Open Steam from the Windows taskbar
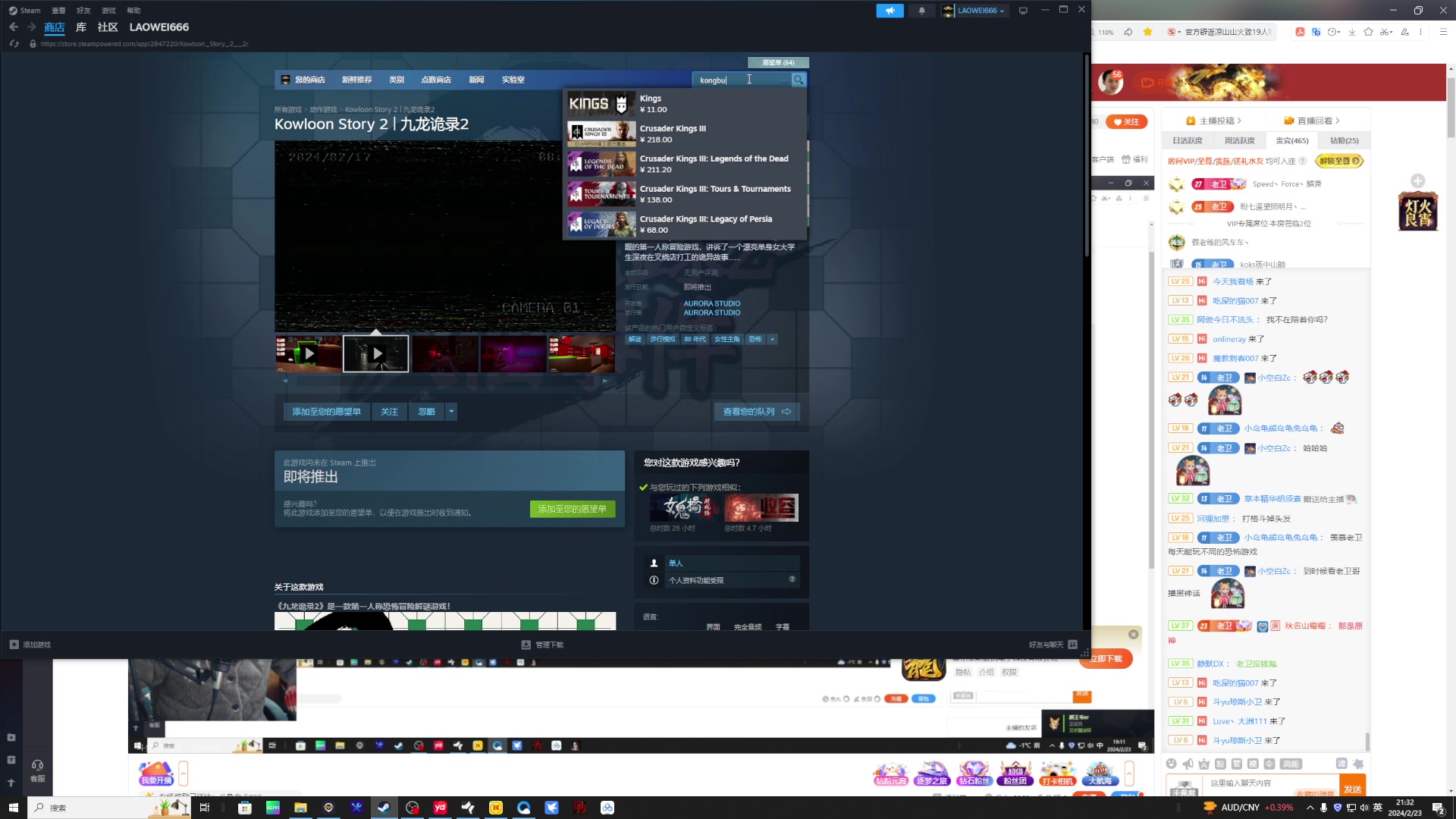Screen dimensions: 1456x819 (384, 808)
